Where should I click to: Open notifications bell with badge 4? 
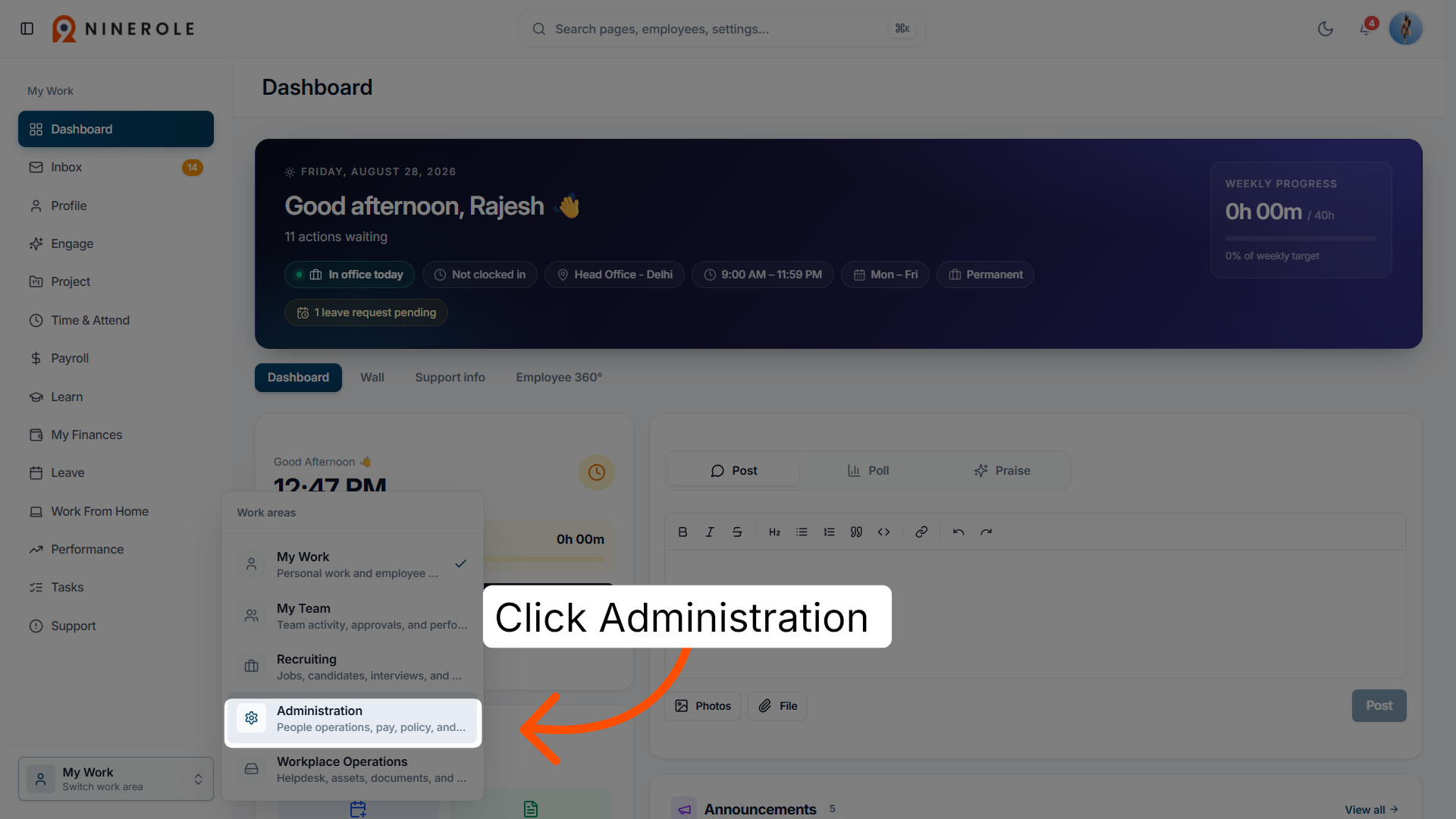(1365, 29)
